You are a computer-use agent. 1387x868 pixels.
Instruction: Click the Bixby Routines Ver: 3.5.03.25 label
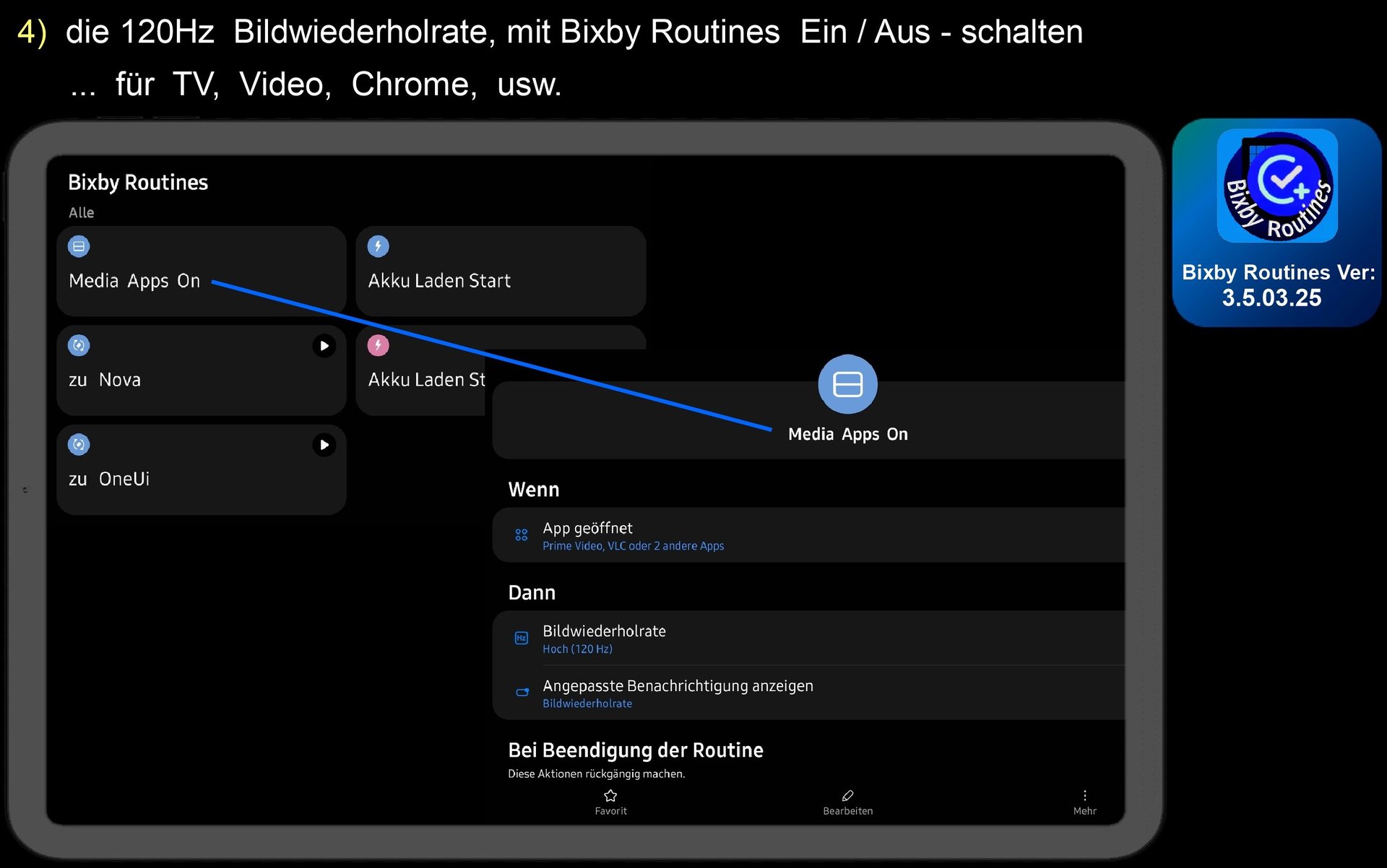1278,285
